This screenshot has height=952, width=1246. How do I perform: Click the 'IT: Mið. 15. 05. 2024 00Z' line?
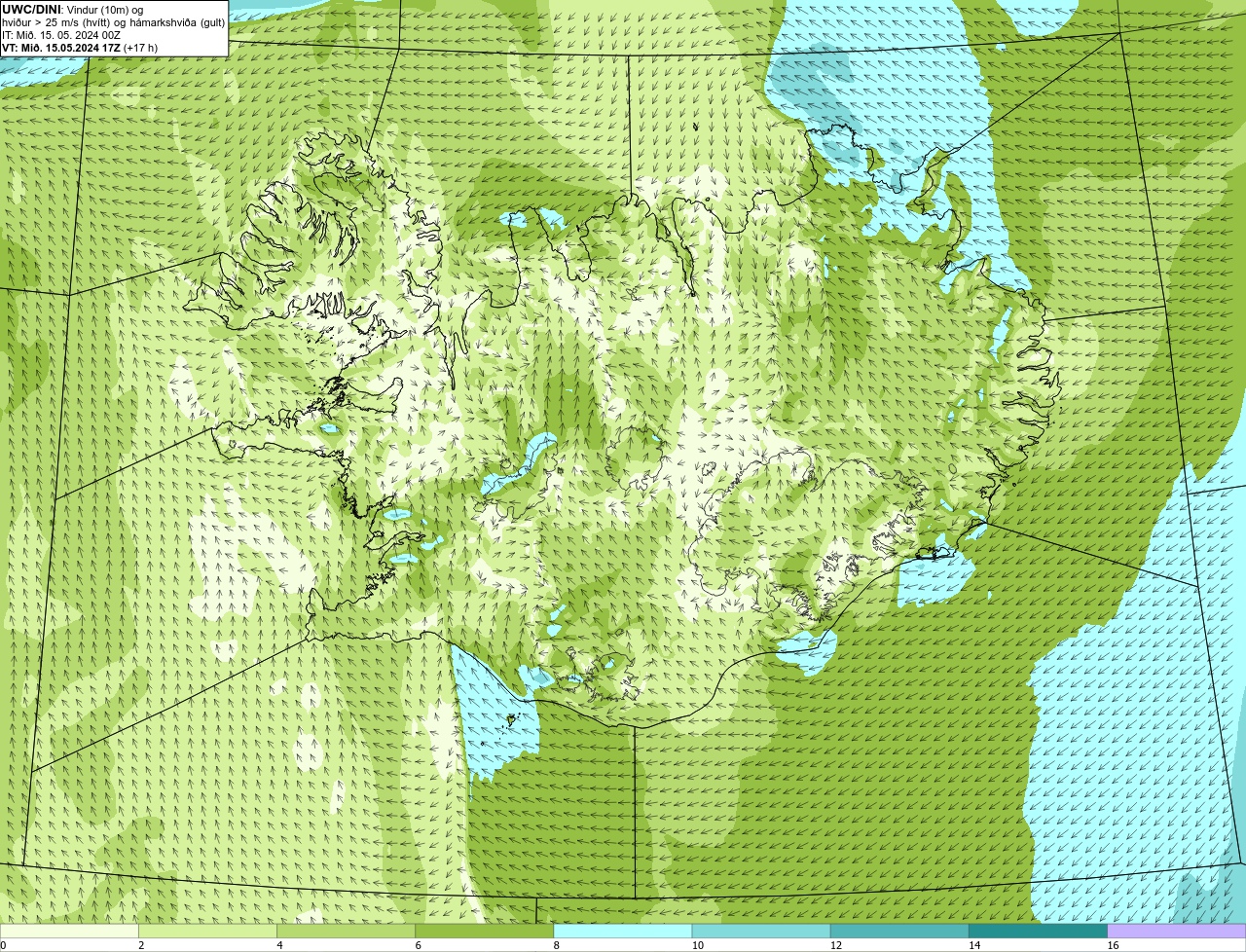point(61,35)
